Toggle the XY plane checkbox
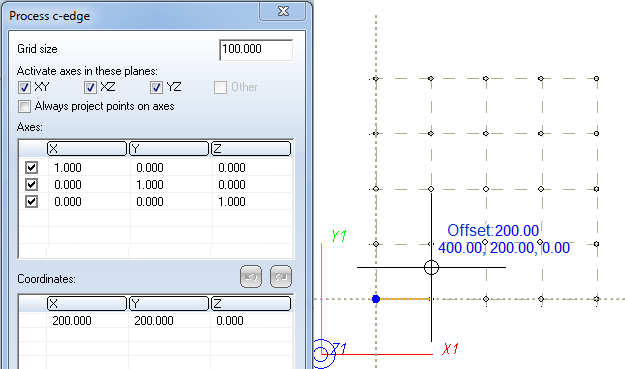625x369 pixels. pos(24,87)
